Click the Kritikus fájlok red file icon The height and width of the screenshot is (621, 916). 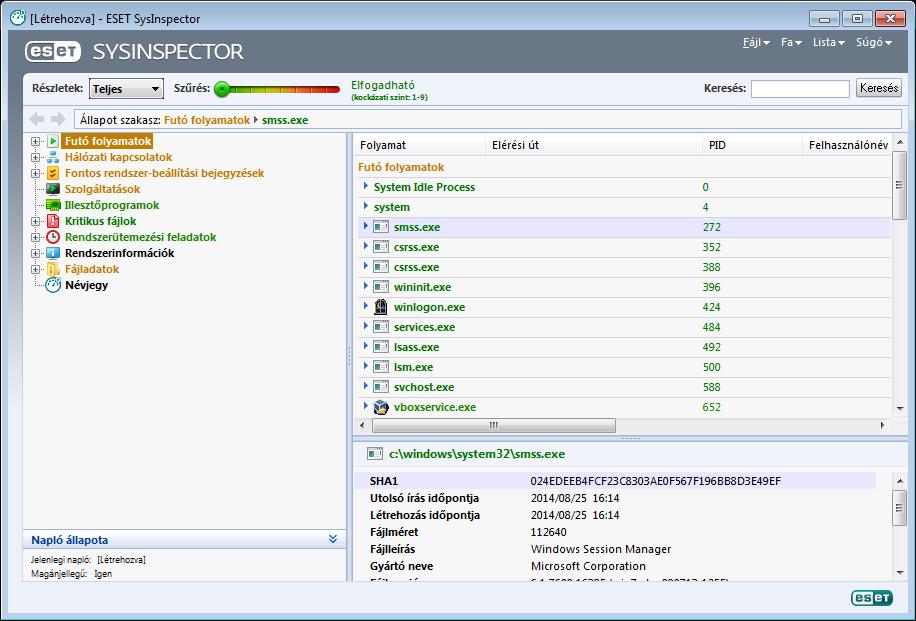tap(53, 221)
